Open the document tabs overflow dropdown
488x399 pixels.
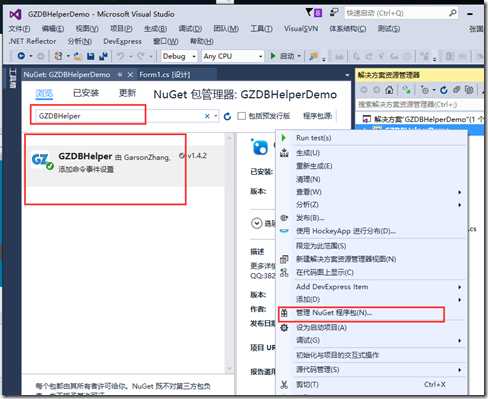(x=347, y=75)
